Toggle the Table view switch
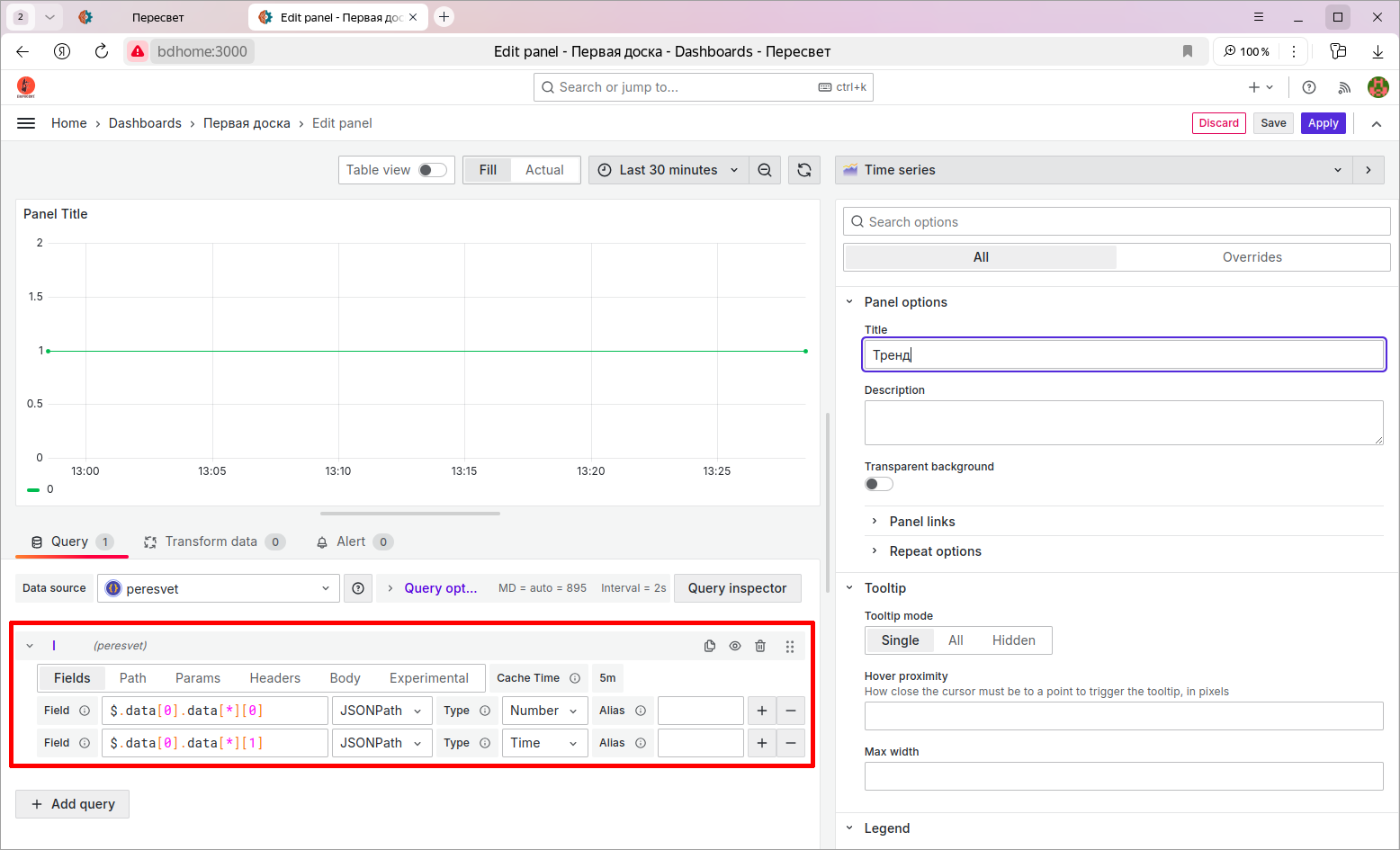Image resolution: width=1400 pixels, height=850 pixels. 433,170
